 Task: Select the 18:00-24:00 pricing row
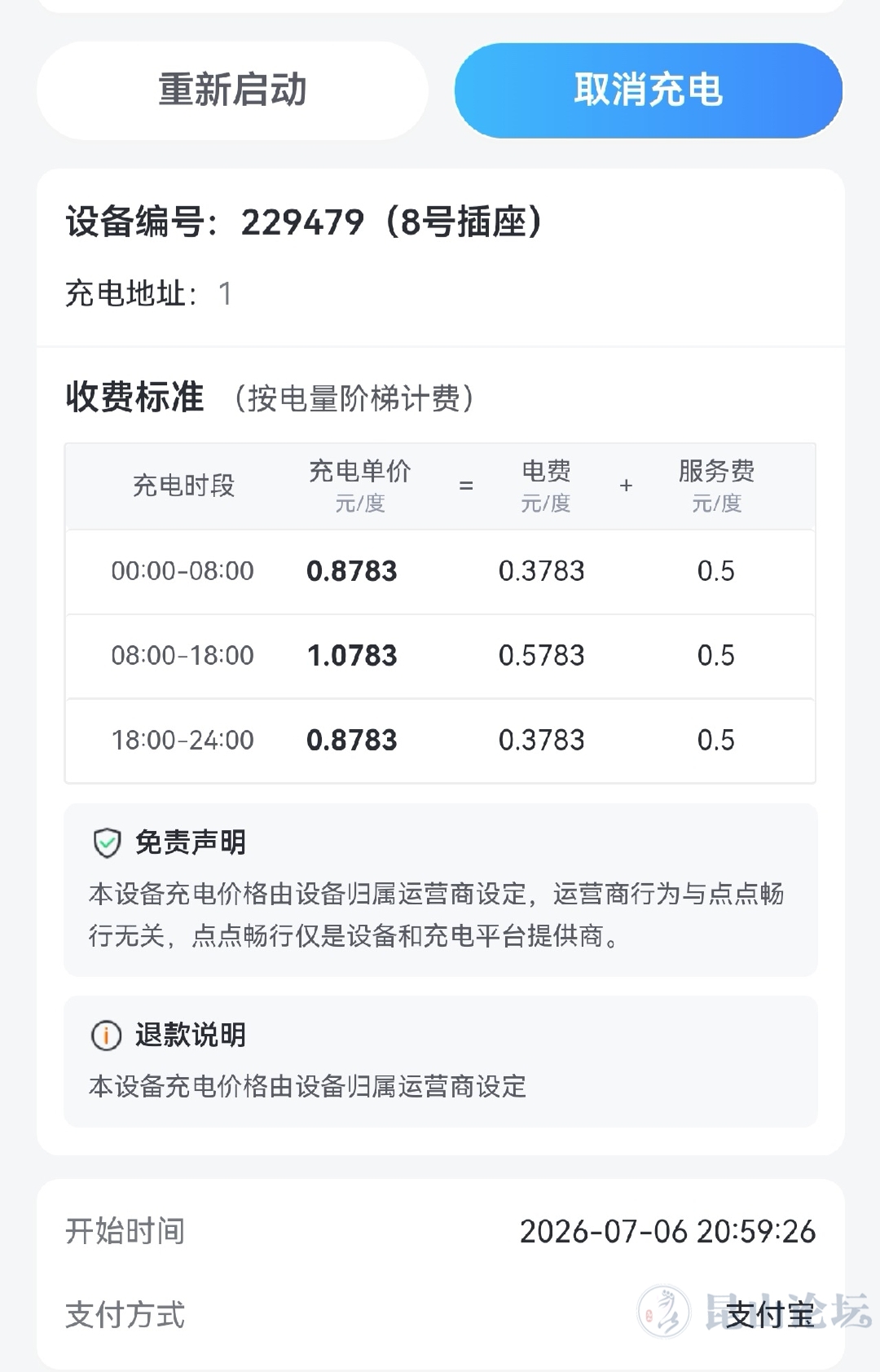click(x=440, y=741)
